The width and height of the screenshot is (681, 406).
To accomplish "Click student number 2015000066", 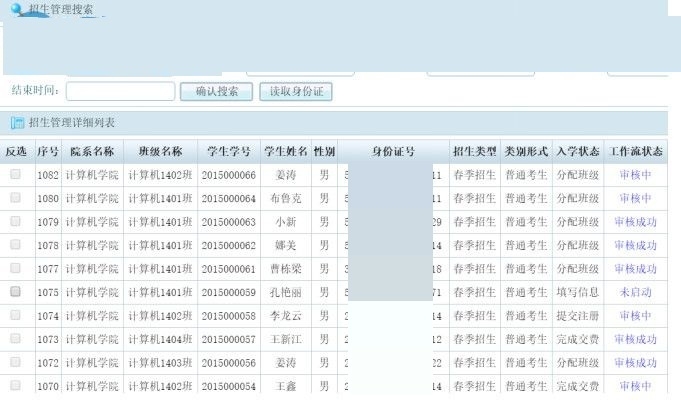I will 228,175.
